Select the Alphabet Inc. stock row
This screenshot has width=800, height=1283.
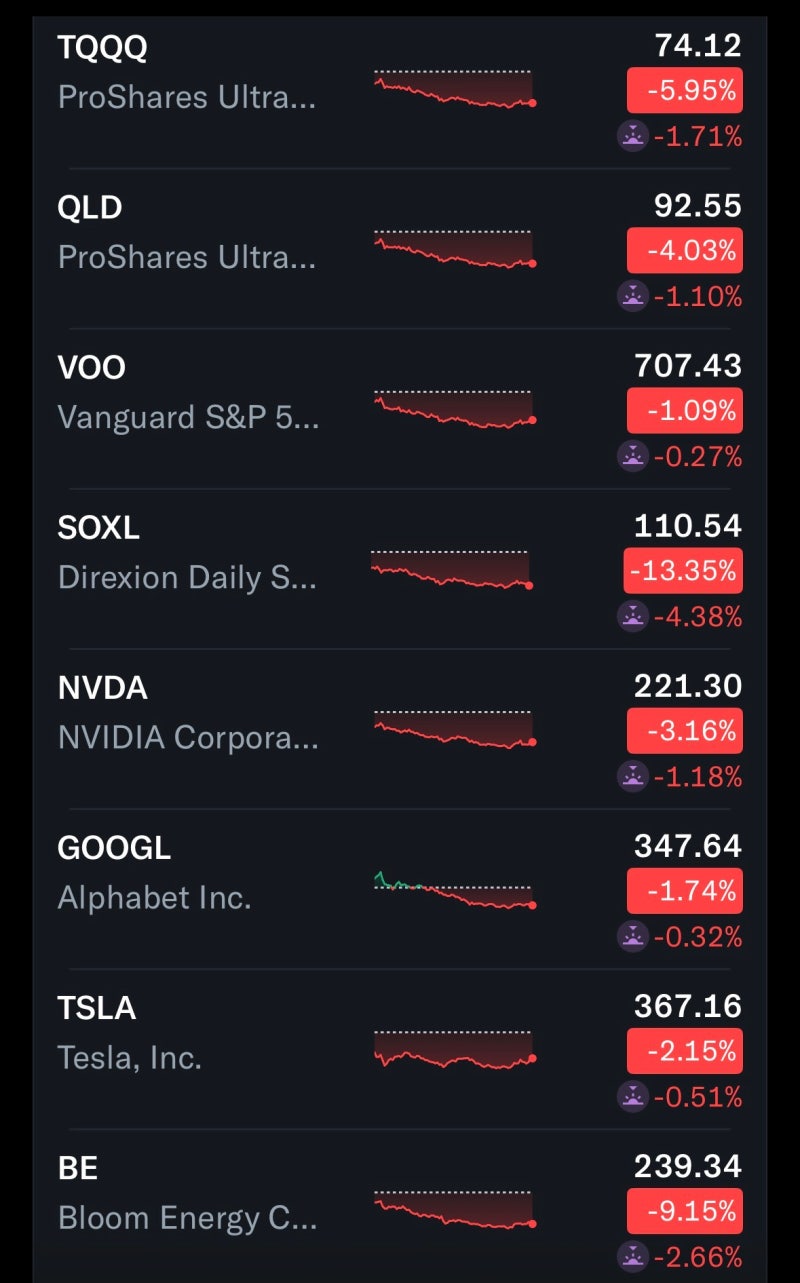pos(400,890)
